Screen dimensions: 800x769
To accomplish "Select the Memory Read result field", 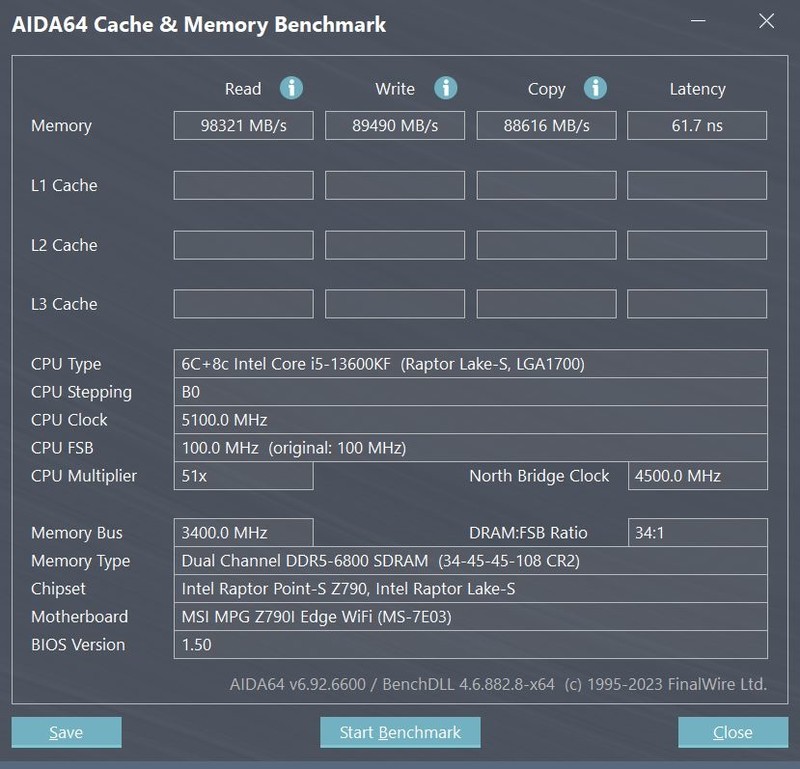I will (x=243, y=125).
